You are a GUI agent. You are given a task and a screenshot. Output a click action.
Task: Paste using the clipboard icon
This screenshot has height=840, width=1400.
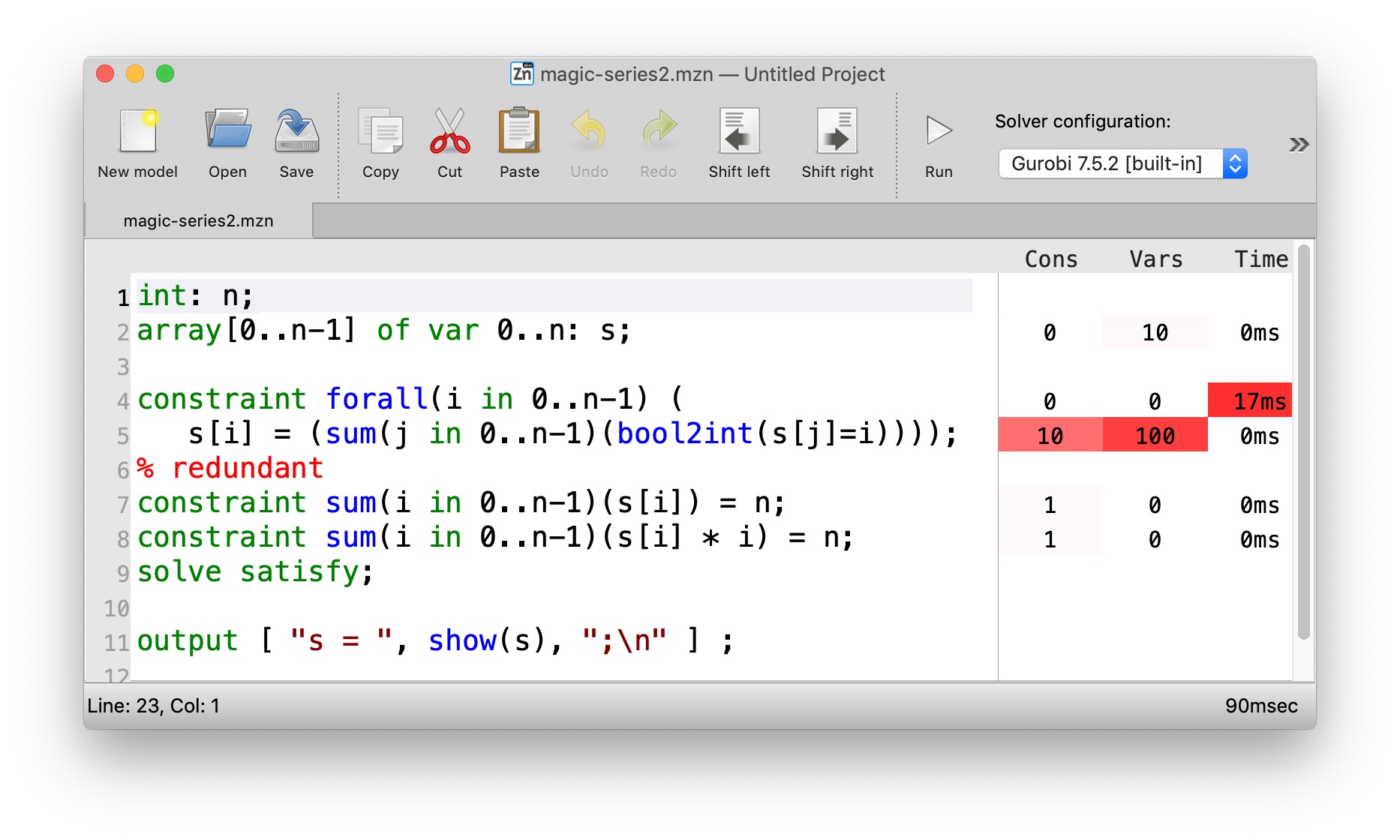point(519,132)
